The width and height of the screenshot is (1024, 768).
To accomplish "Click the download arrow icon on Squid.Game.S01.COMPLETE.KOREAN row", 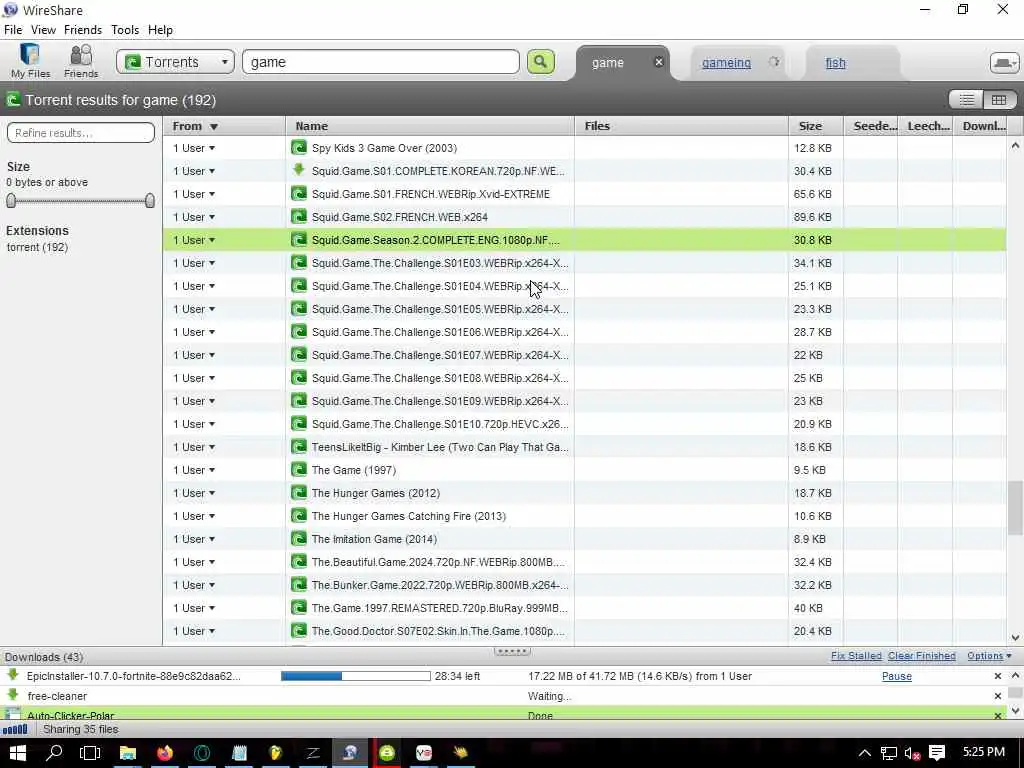I will point(299,170).
